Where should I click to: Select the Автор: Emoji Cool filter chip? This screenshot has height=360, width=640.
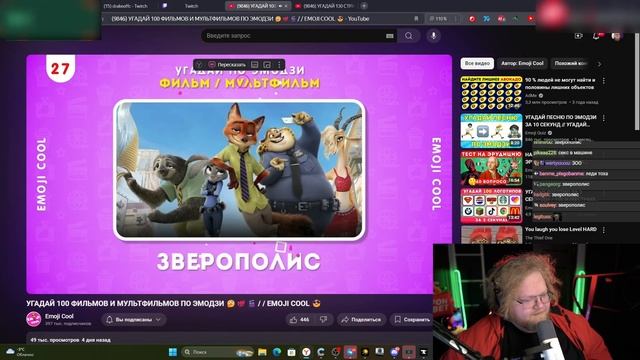[x=522, y=63]
